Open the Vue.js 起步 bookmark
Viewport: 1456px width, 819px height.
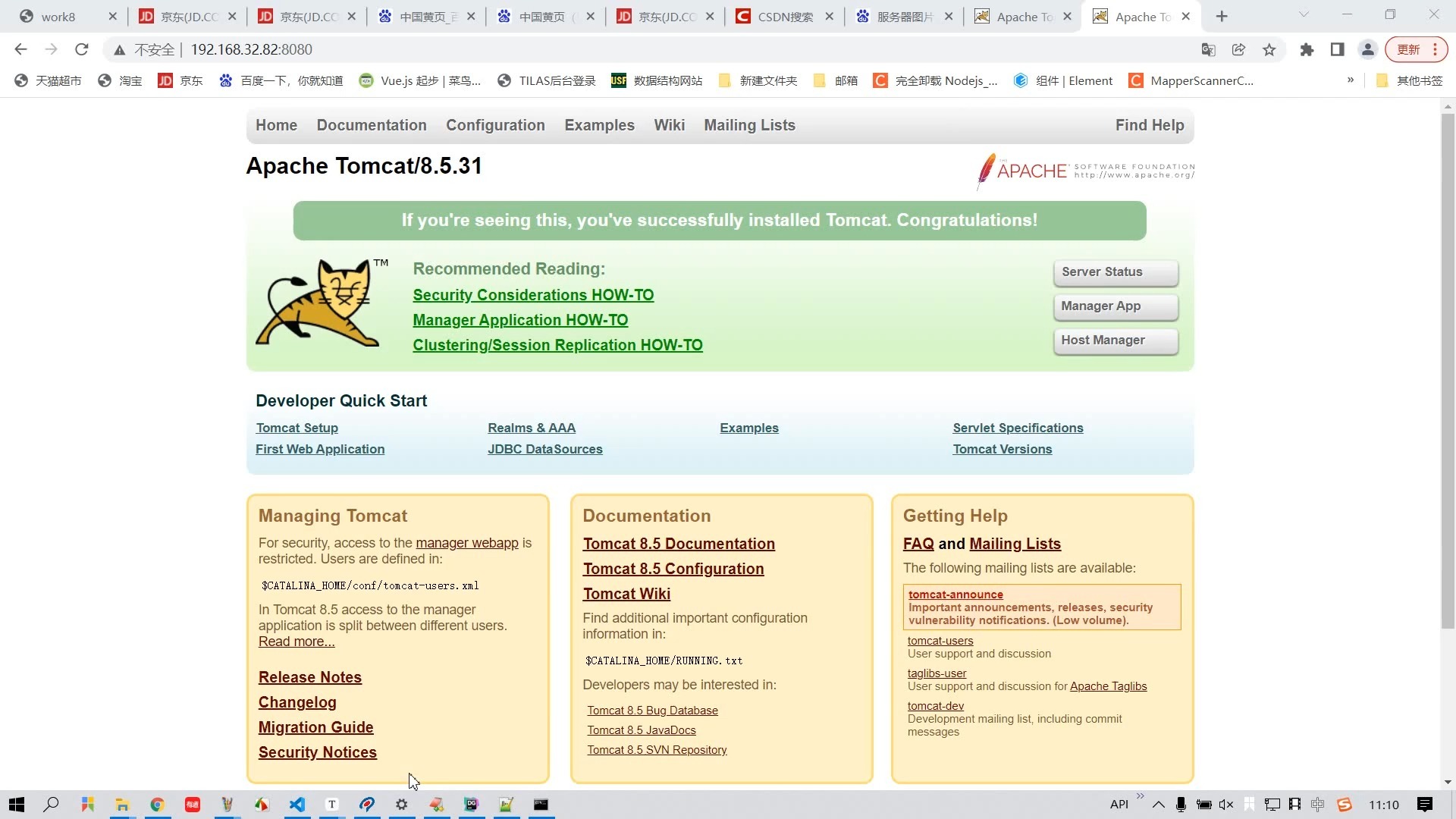(x=420, y=80)
